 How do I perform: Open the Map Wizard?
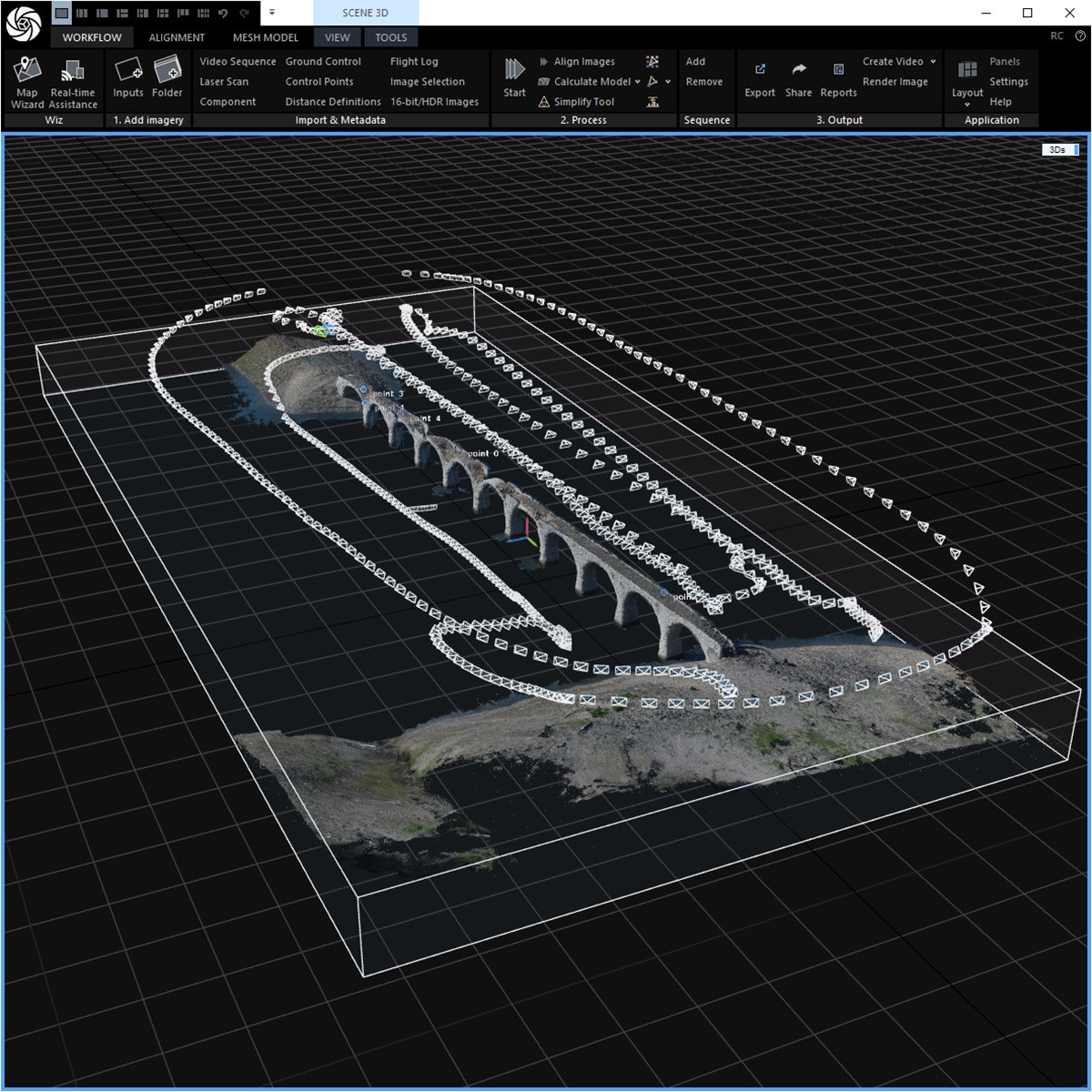tap(27, 83)
